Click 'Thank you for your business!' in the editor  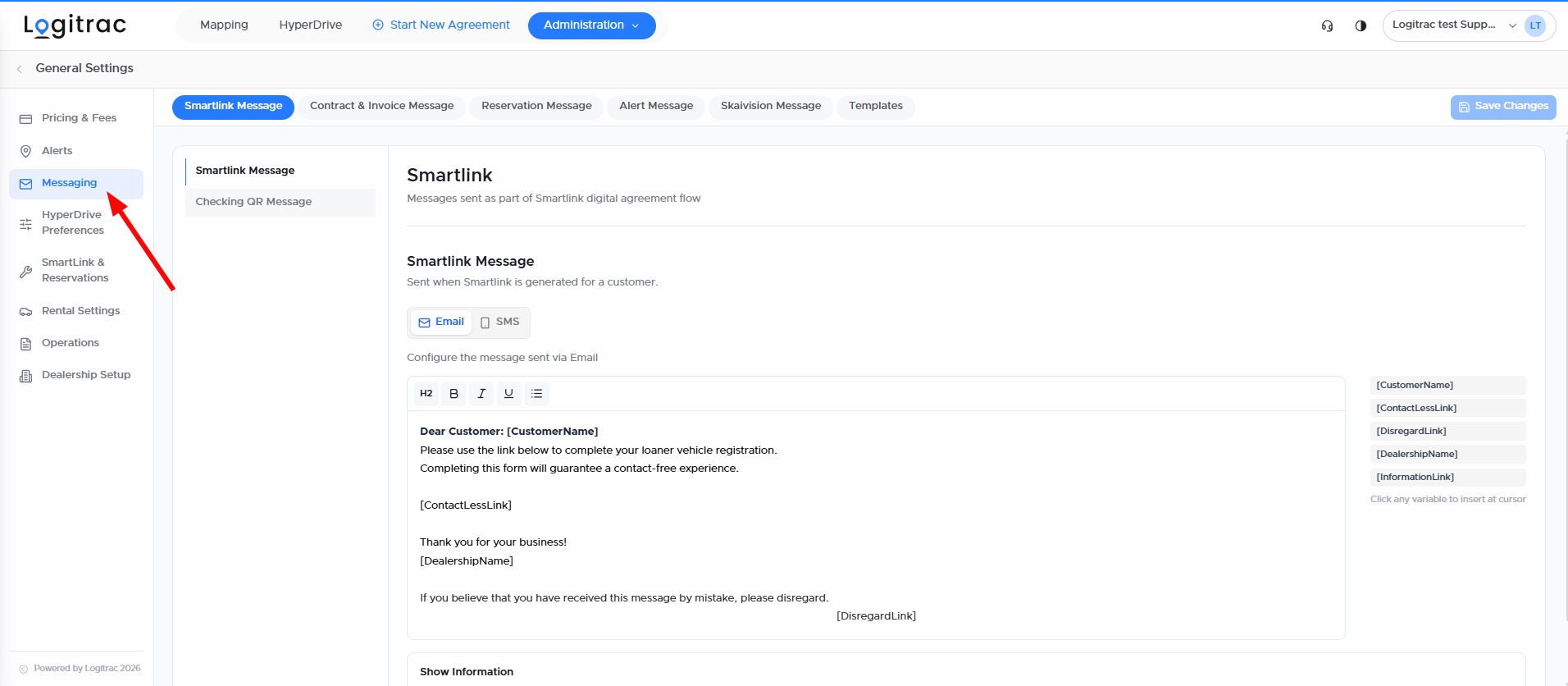point(494,542)
